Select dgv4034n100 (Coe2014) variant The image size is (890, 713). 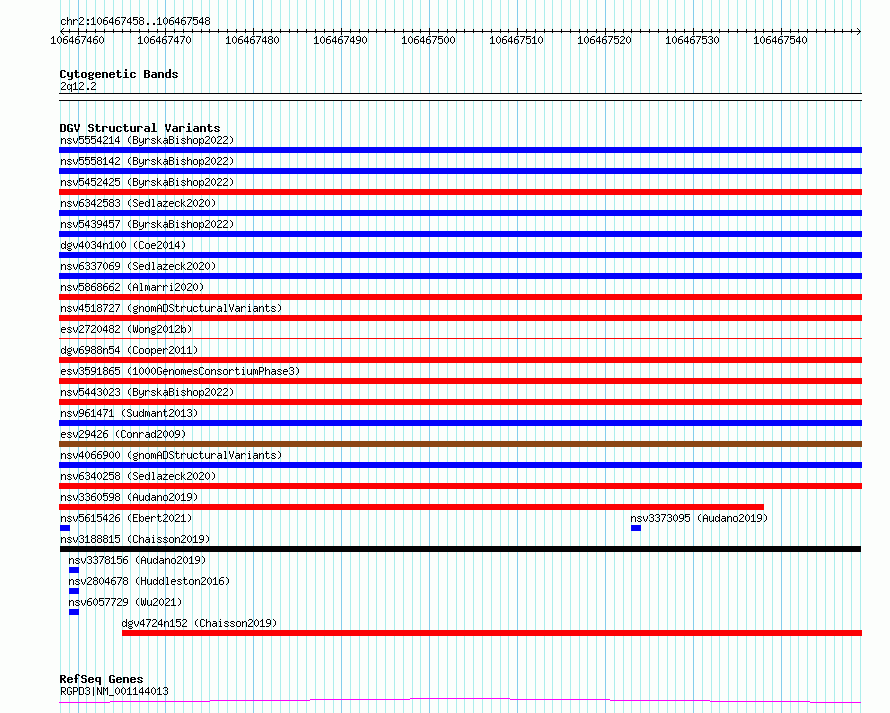(123, 245)
